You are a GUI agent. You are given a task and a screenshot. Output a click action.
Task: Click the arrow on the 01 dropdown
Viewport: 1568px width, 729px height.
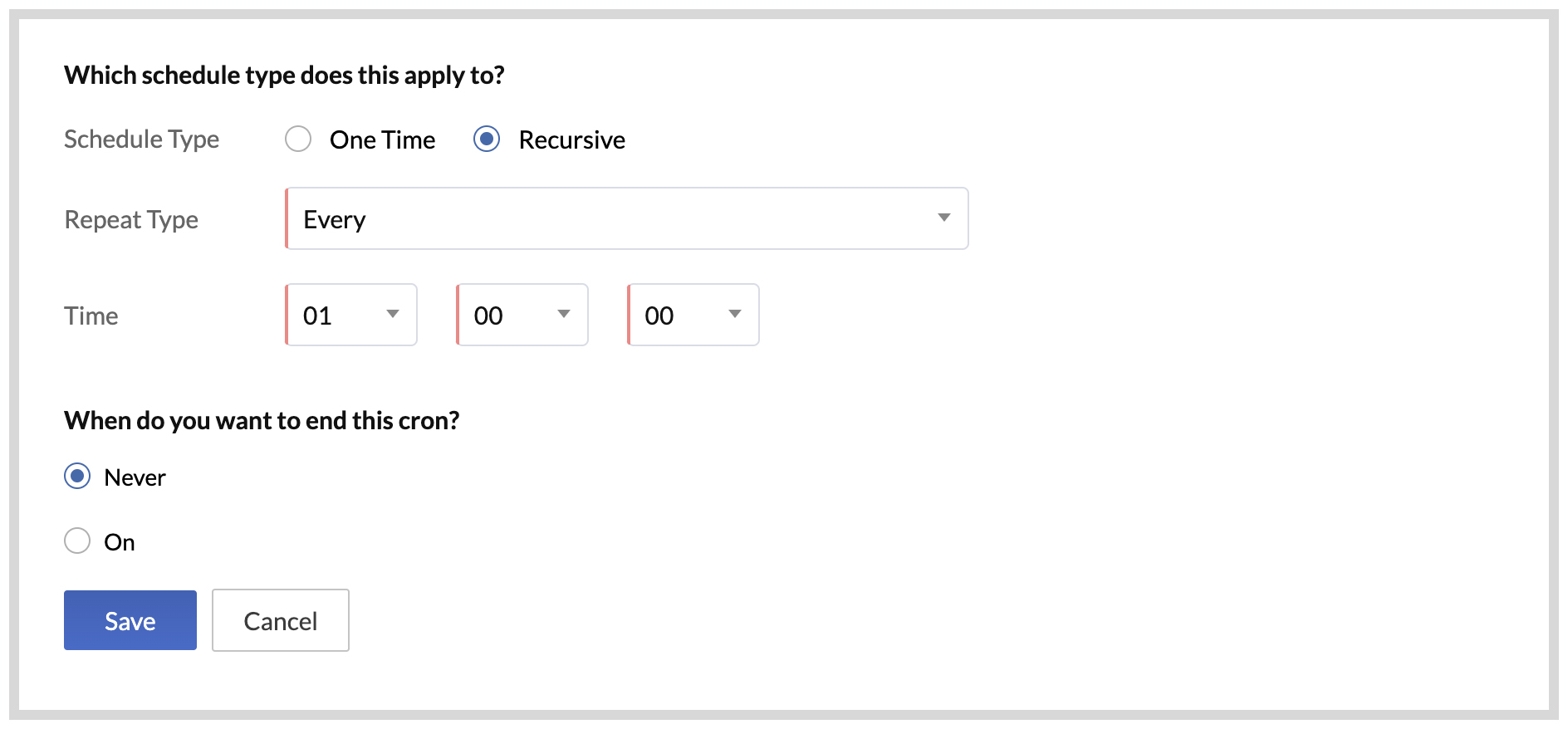tap(393, 314)
